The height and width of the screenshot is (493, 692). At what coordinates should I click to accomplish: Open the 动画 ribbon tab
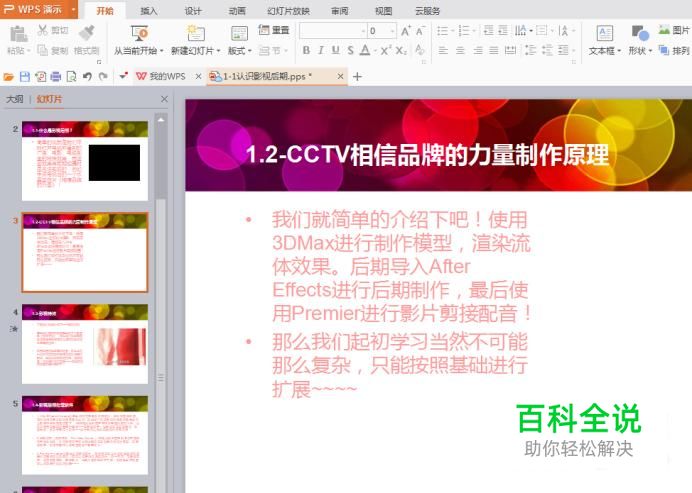click(x=237, y=11)
